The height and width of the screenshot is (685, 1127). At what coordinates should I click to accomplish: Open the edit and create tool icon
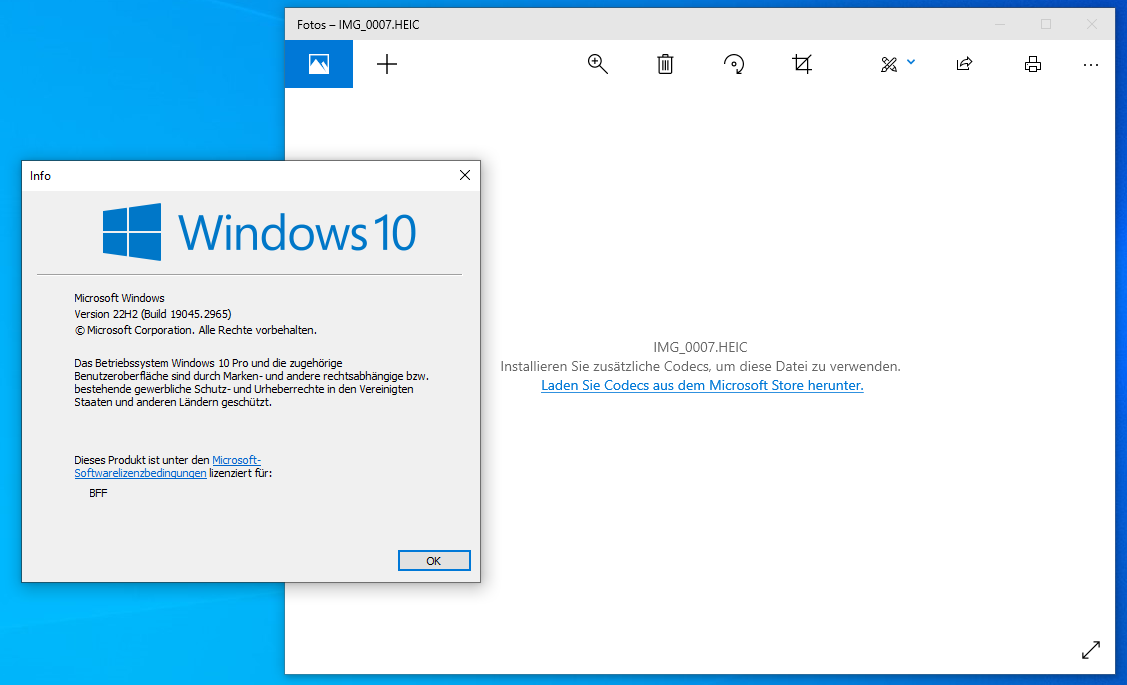(x=889, y=64)
